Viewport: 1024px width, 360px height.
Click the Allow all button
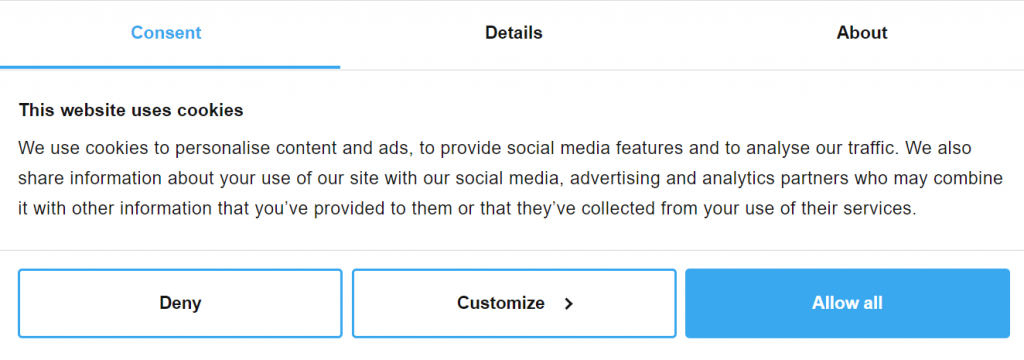tap(847, 303)
